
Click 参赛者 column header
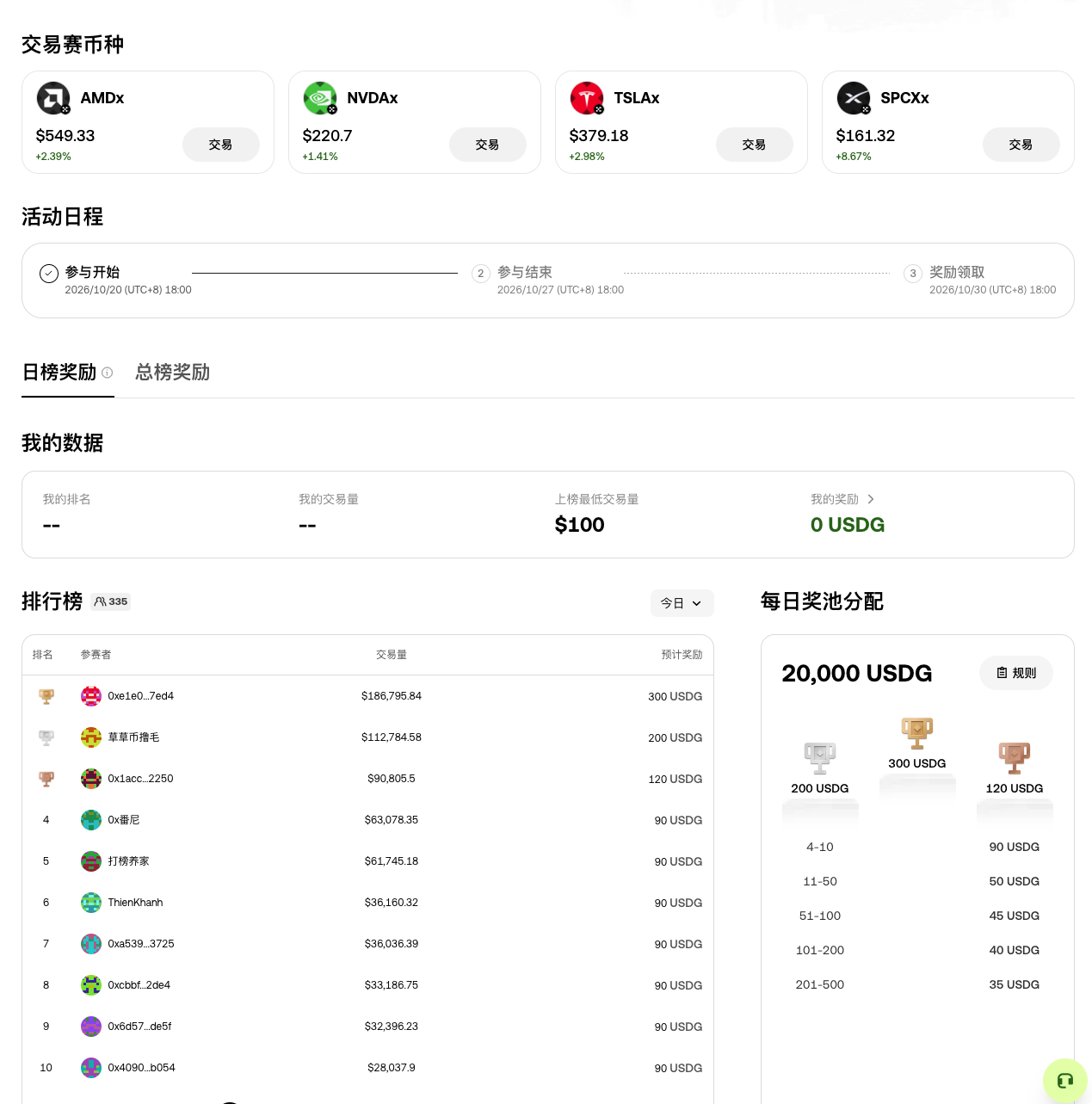click(96, 655)
